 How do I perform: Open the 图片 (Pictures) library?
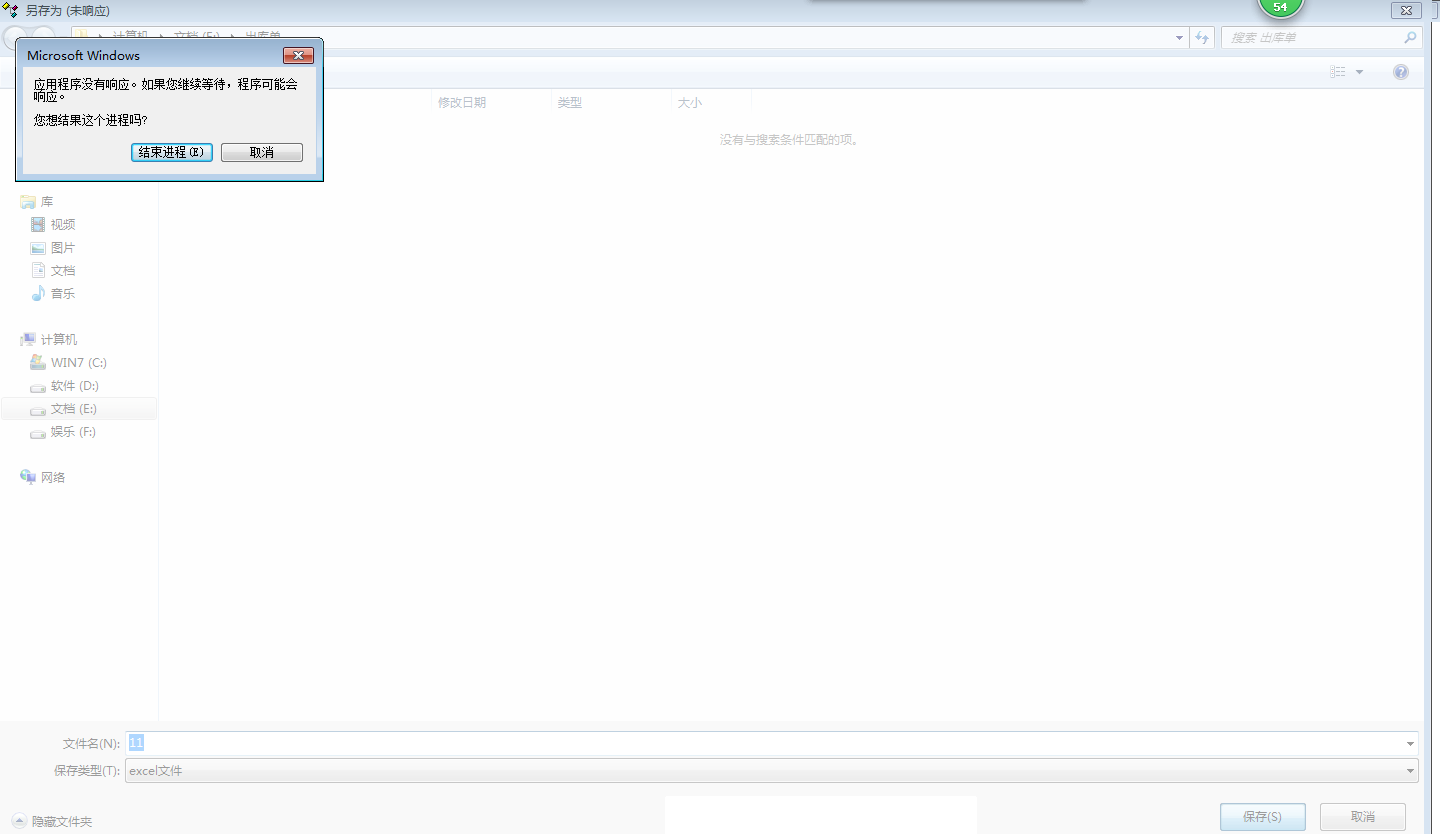[x=62, y=248]
